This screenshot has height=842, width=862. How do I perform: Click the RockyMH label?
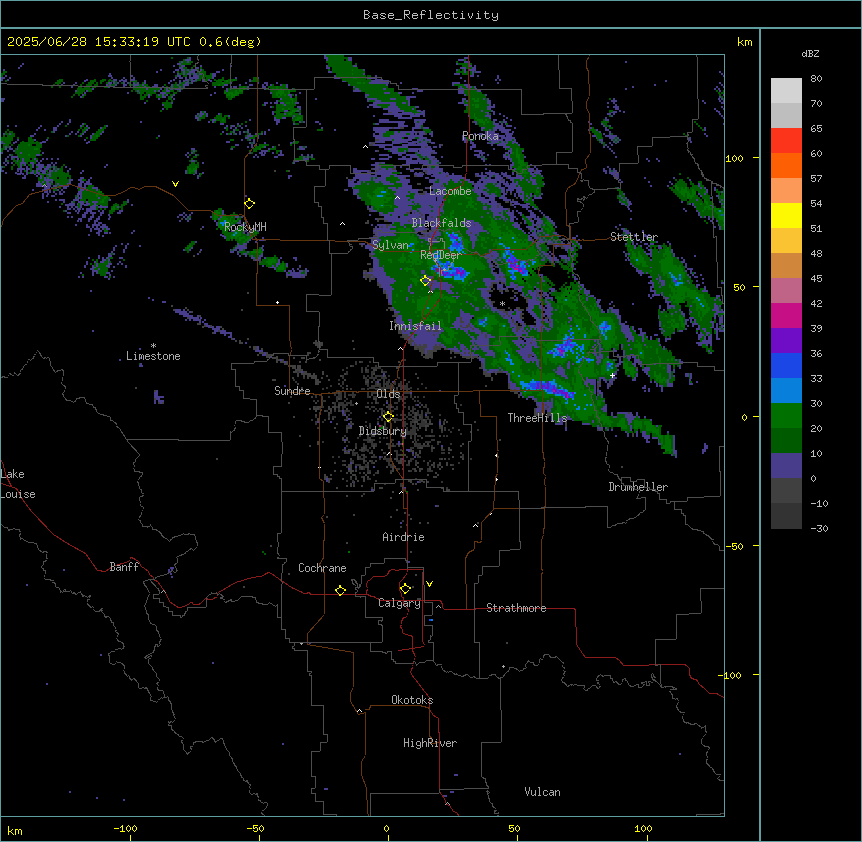pyautogui.click(x=245, y=227)
